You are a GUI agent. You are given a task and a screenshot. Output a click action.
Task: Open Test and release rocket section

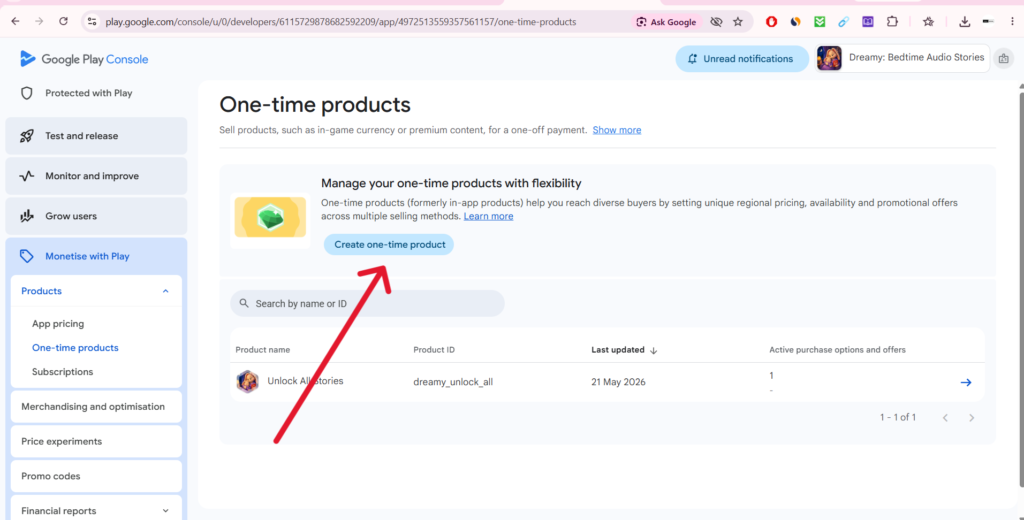click(x=96, y=136)
